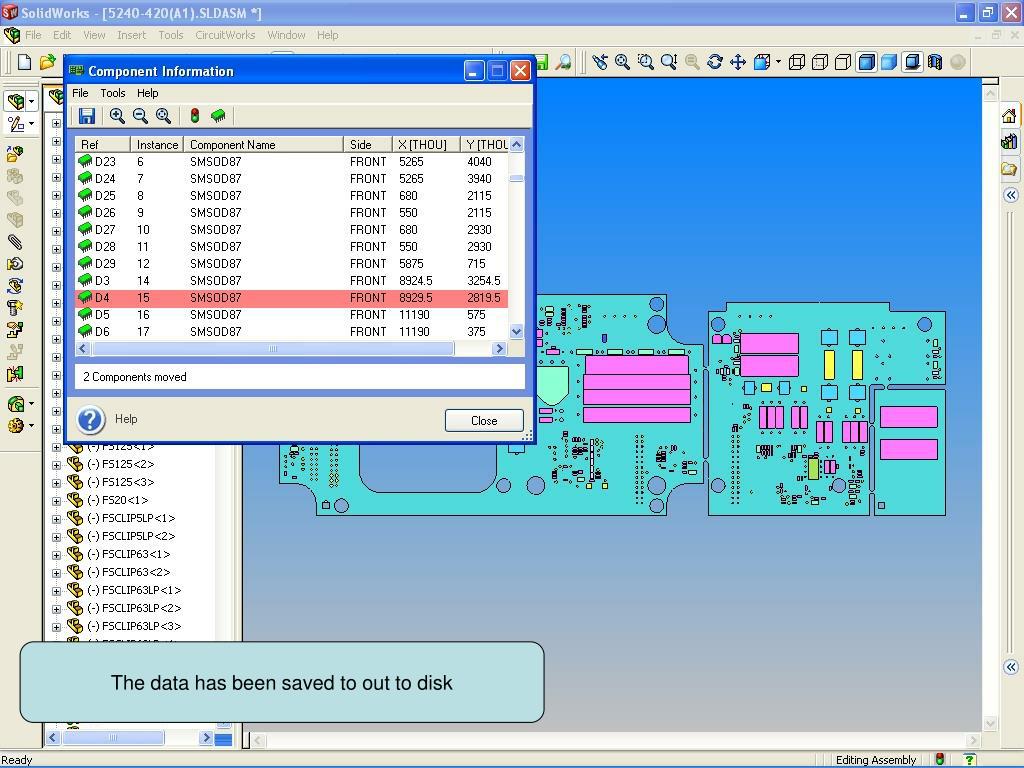Activate the Pan view tool
Screen dimensions: 1024x768
738,62
